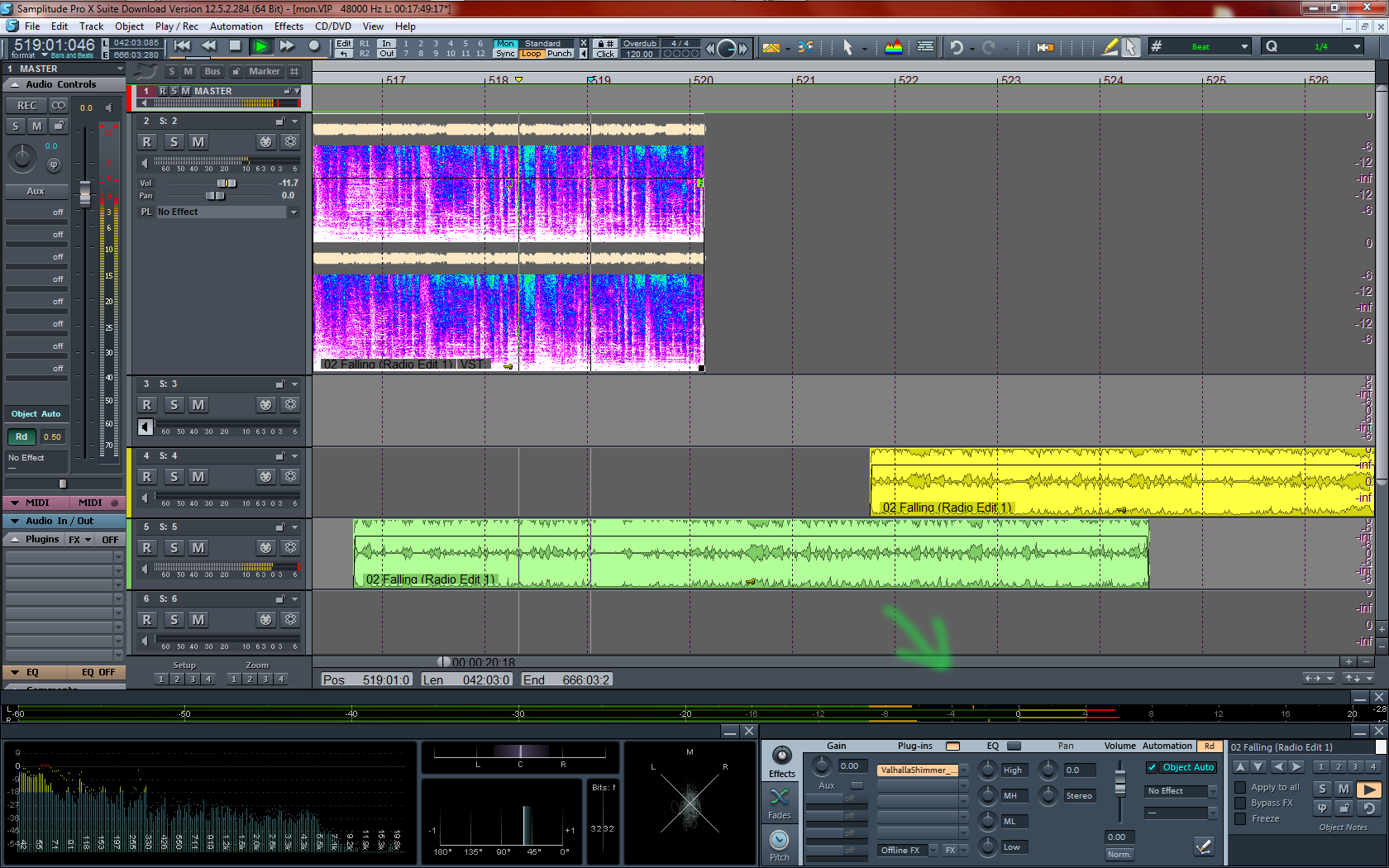Open the 1/4 quantize value dropdown
Viewport: 1389px width, 868px height.
pyautogui.click(x=1357, y=47)
